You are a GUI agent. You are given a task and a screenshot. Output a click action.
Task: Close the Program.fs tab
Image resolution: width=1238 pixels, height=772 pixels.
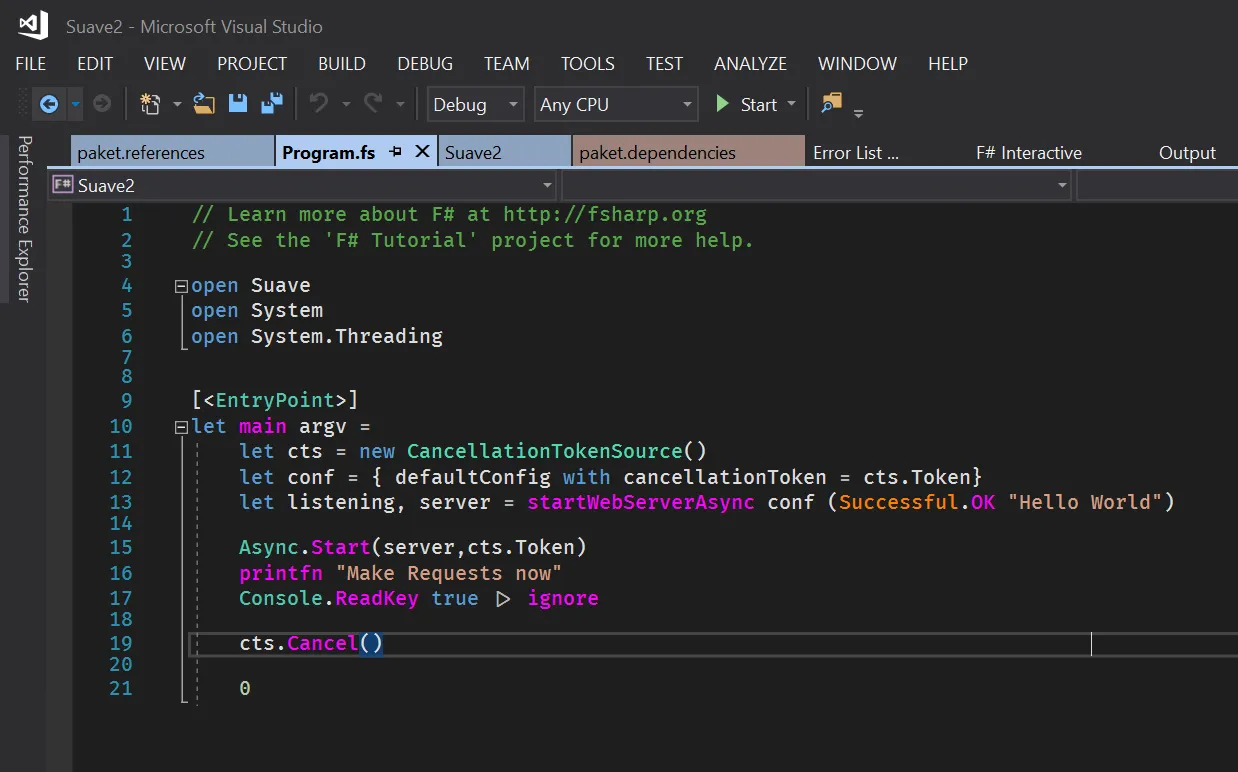(422, 152)
